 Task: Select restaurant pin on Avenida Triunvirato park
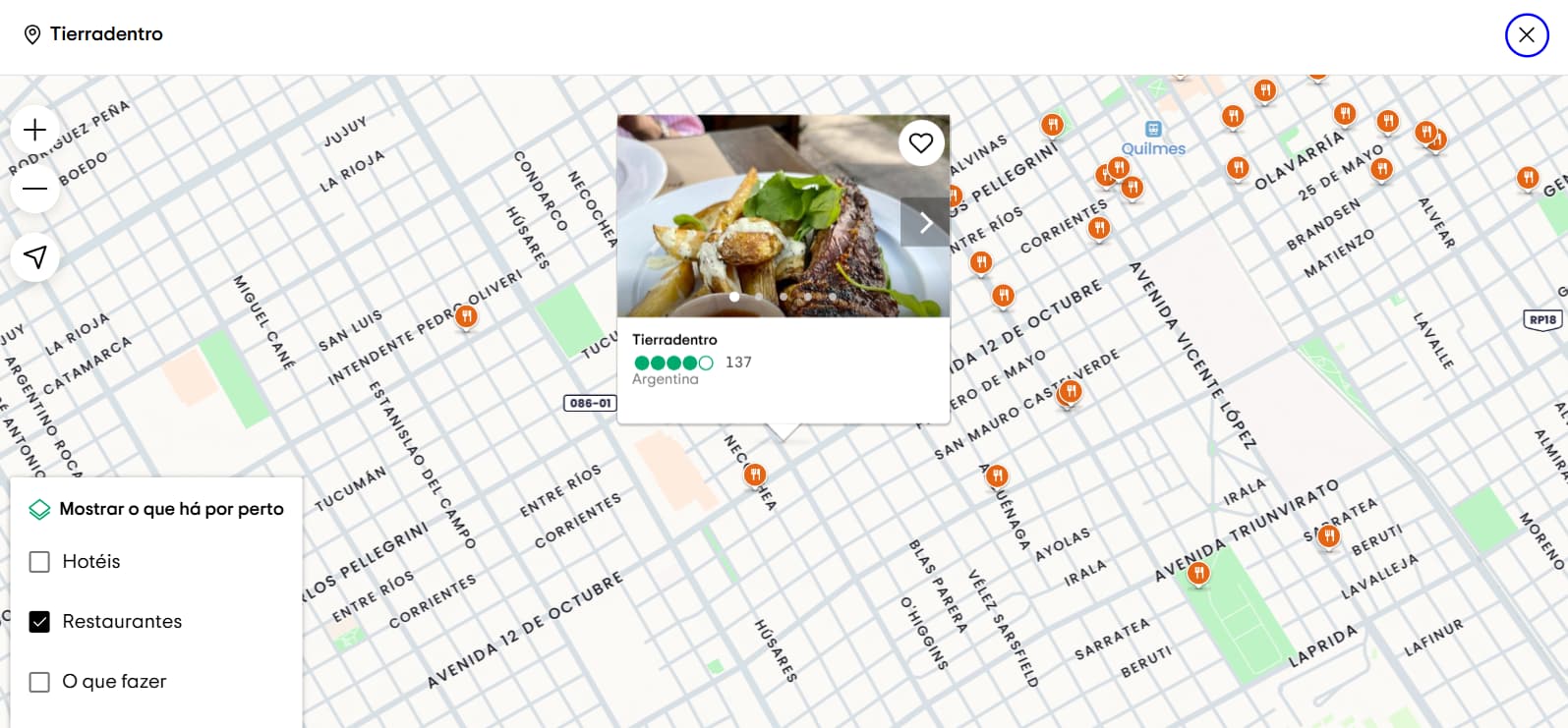1198,574
